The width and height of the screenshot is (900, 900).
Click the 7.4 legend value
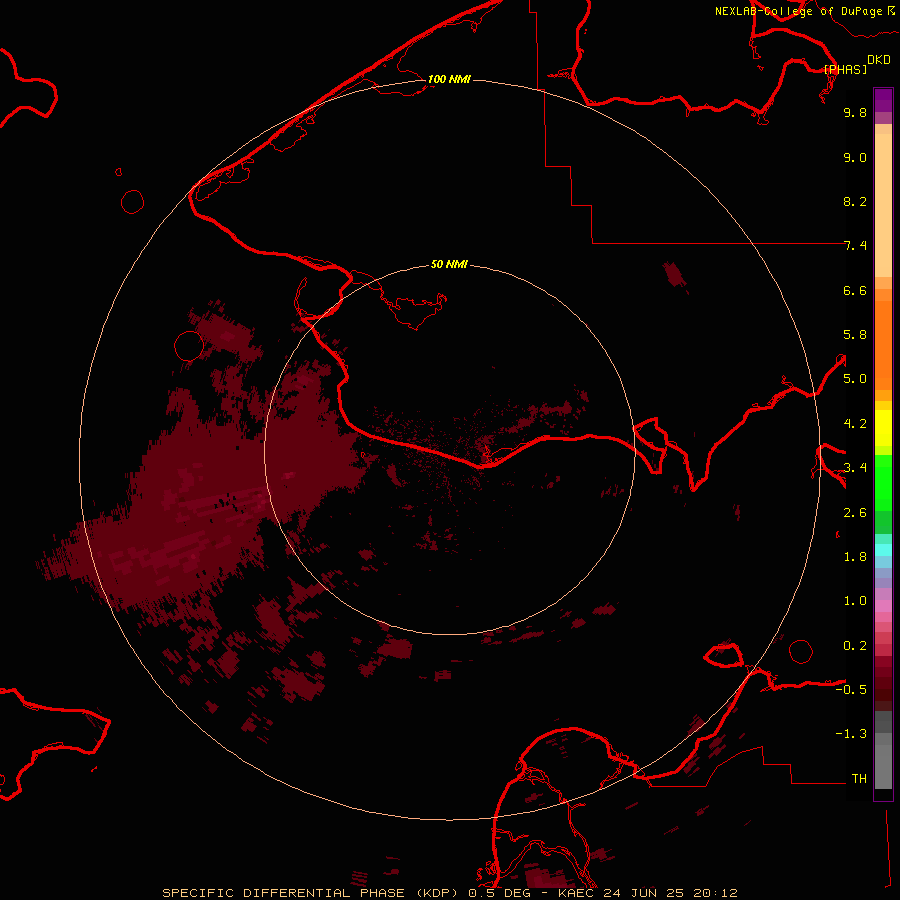click(x=855, y=246)
